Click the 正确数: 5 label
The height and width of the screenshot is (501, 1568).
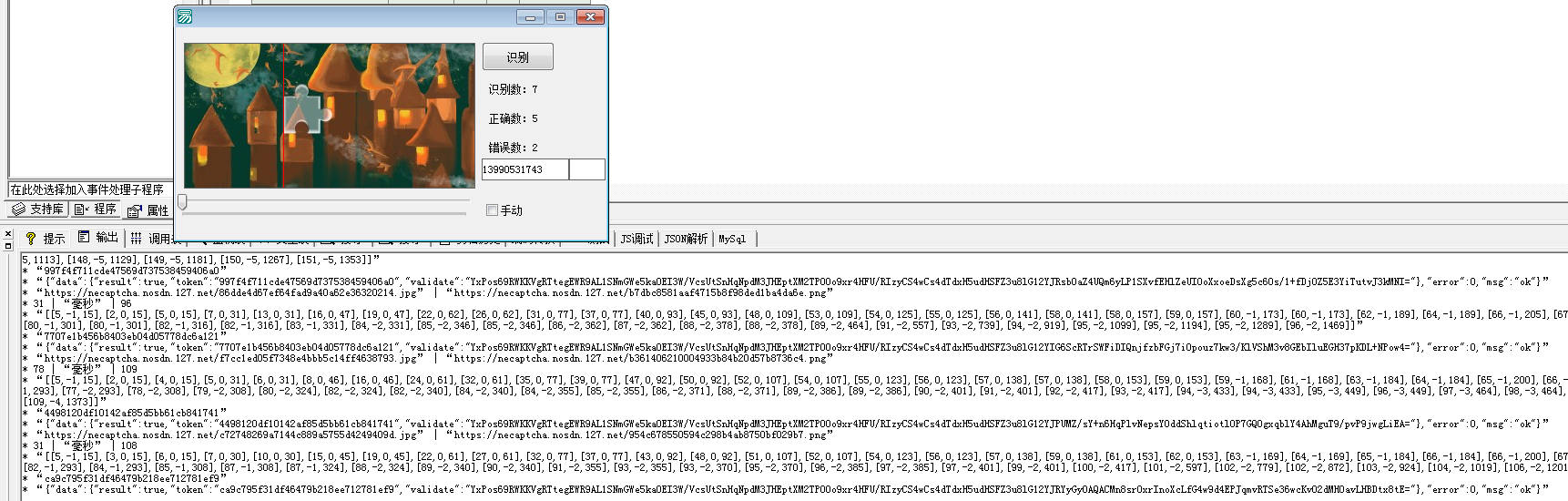[x=513, y=118]
